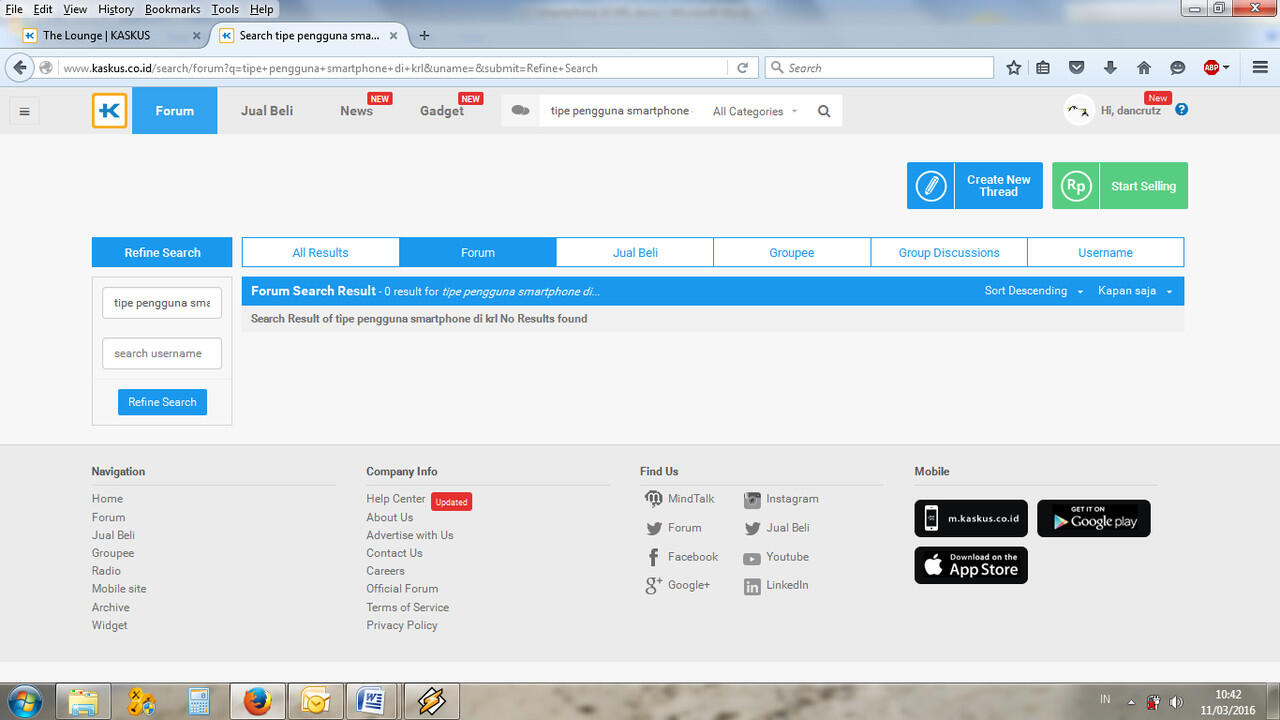Reload the page with refresh icon

(x=742, y=68)
